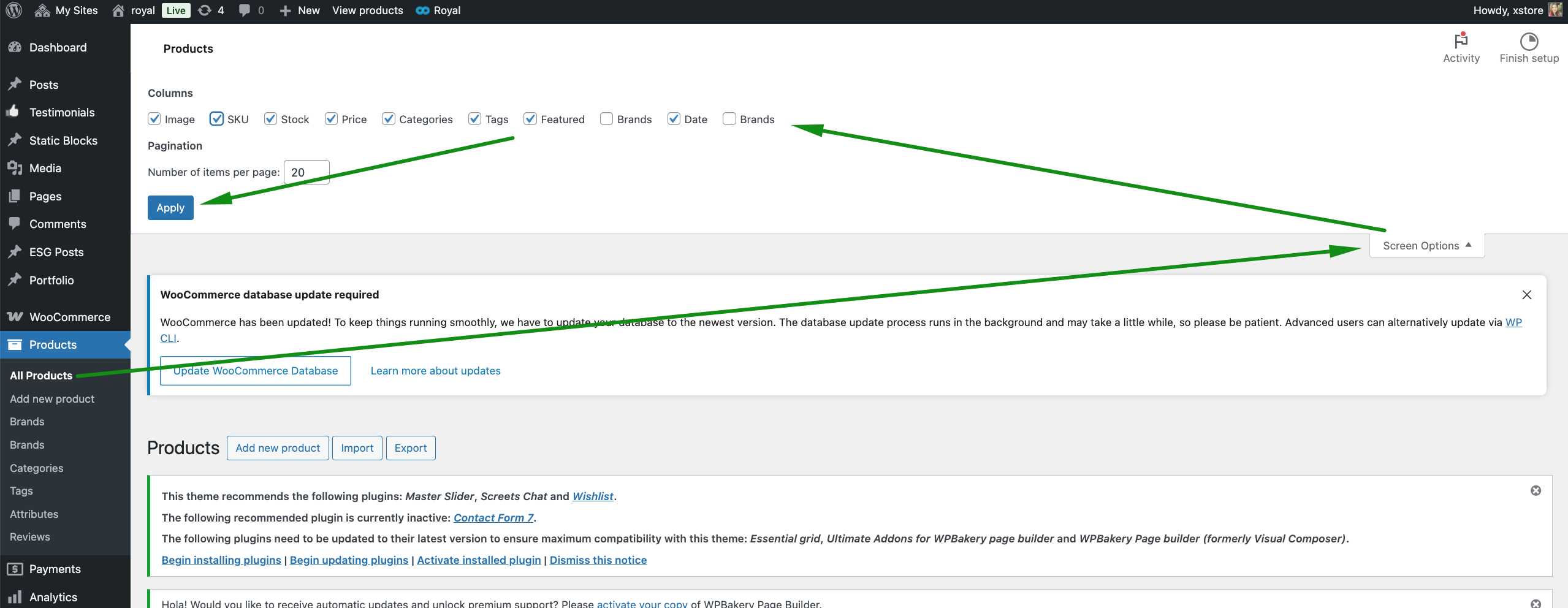Click activate your copy link

642,603
